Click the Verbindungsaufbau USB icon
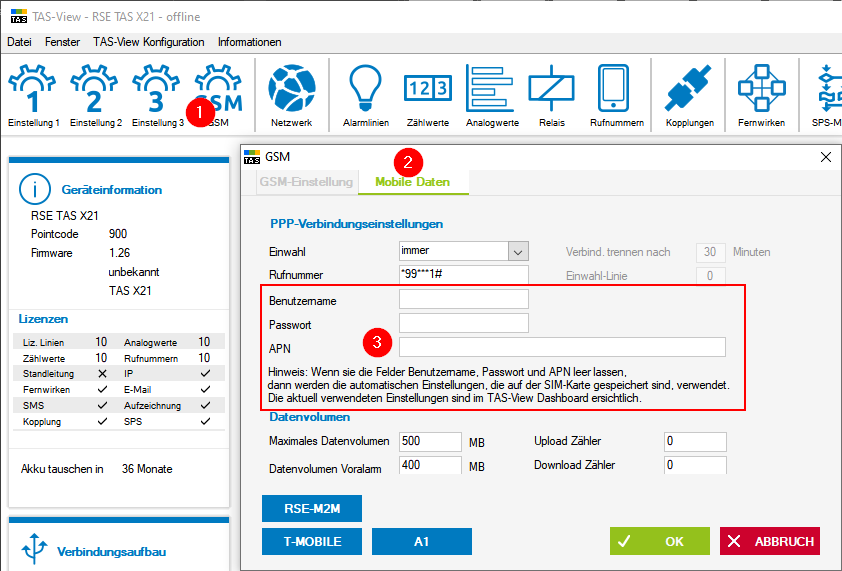842x571 pixels. tap(35, 549)
